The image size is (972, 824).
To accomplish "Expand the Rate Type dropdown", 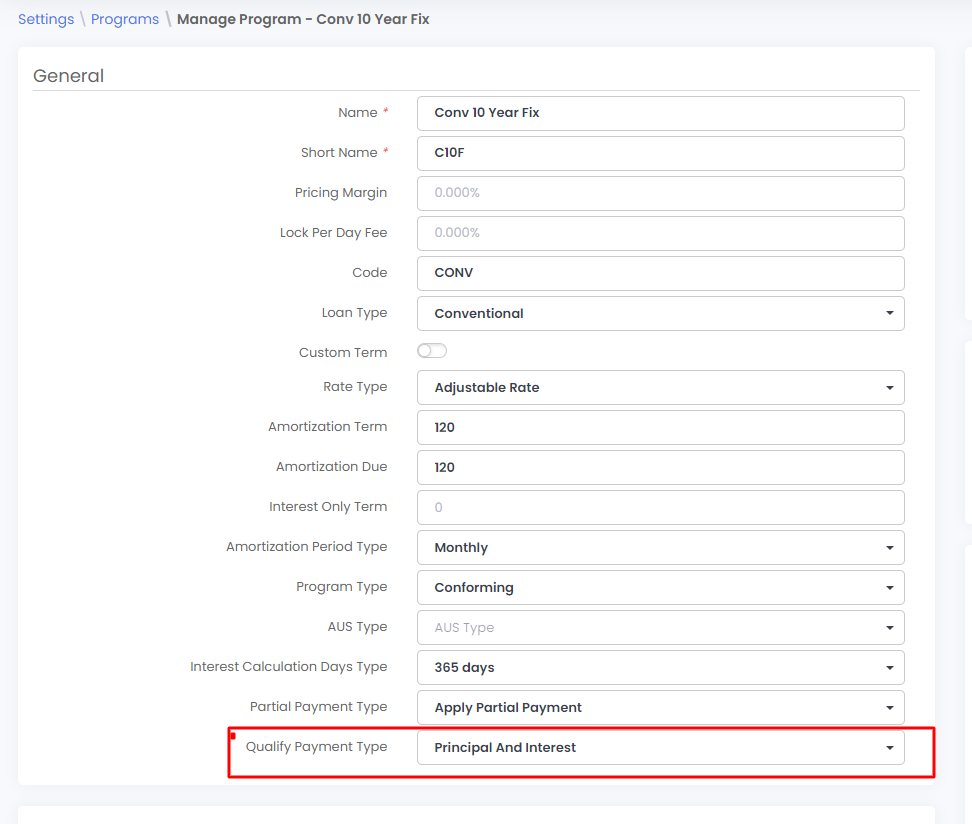I will [660, 387].
